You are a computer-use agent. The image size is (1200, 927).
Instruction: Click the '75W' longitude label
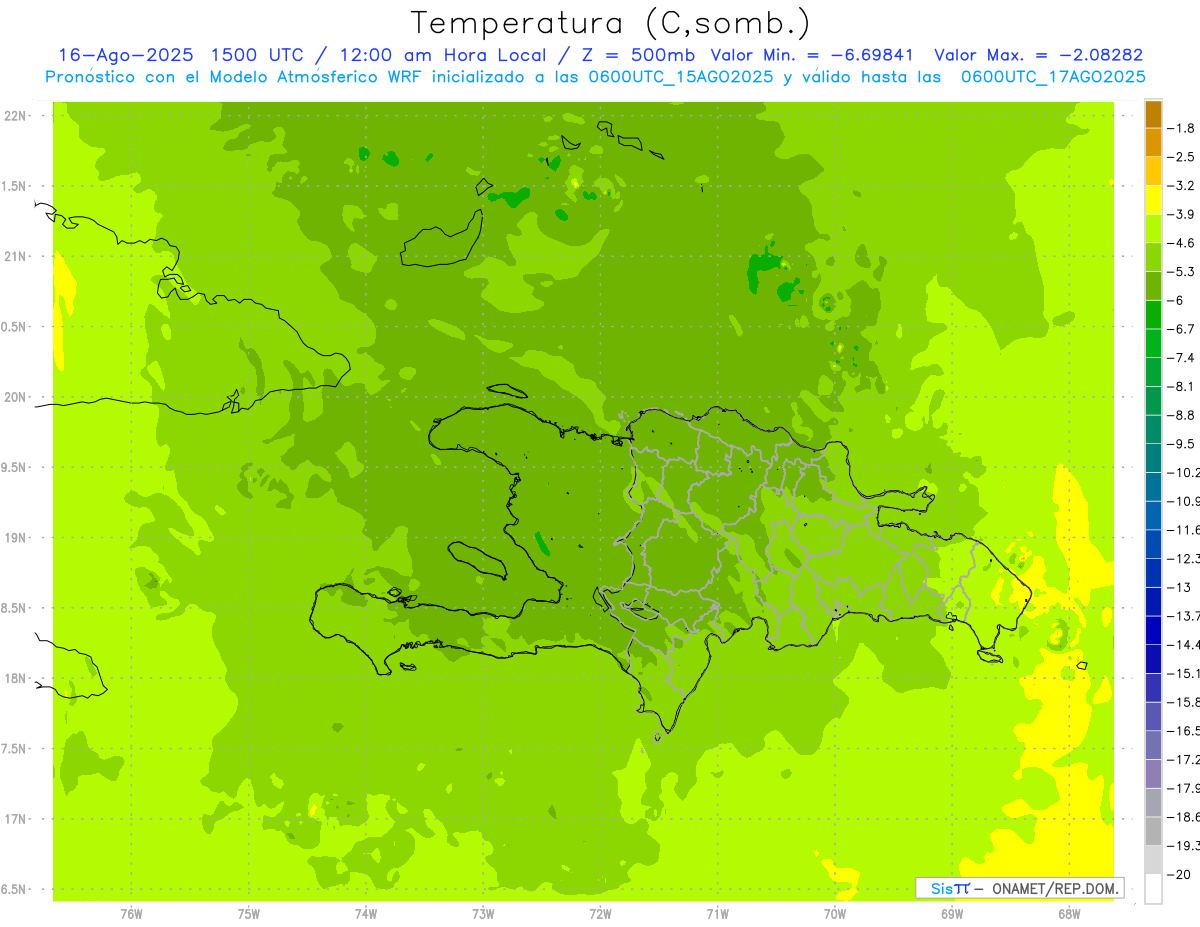click(x=249, y=913)
